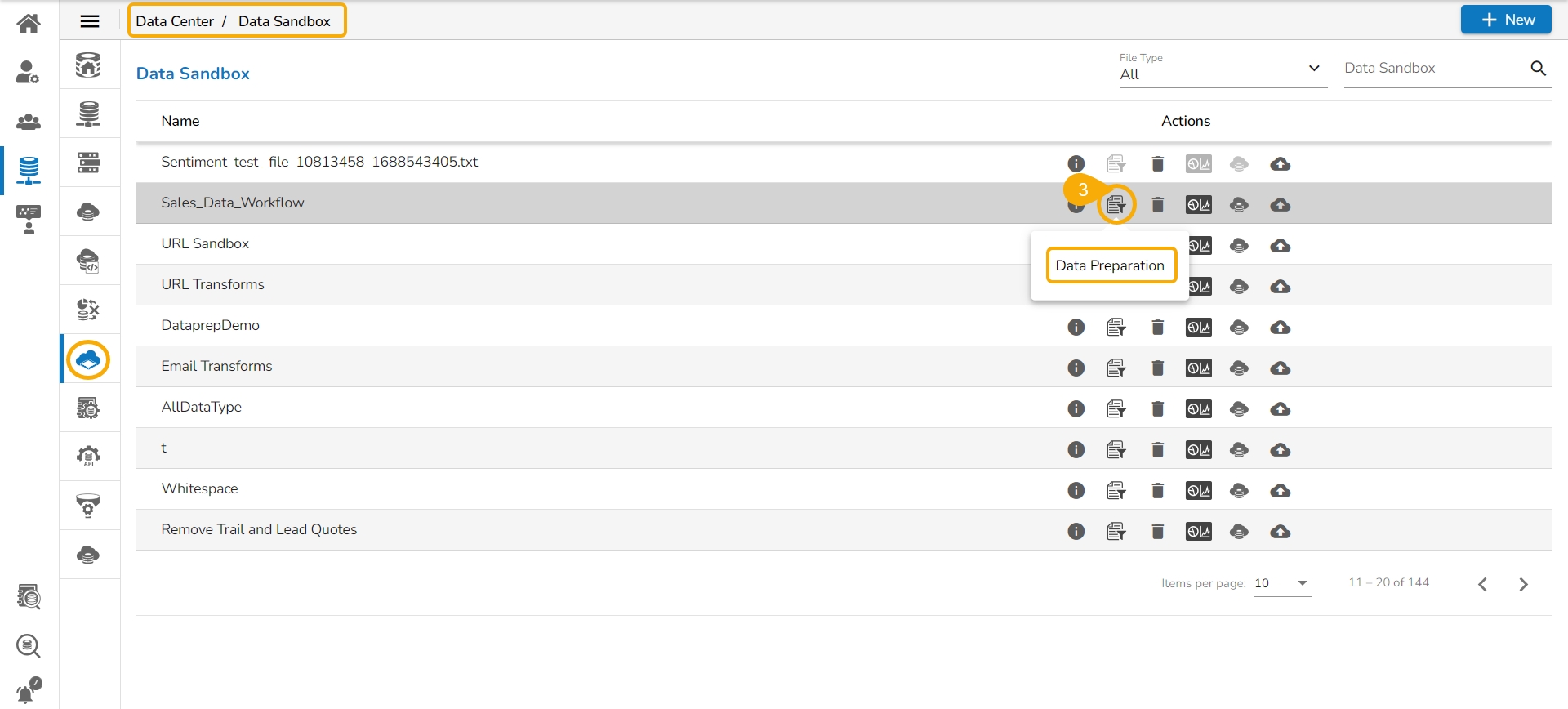The height and width of the screenshot is (709, 1568).
Task: Open the hamburger menu
Action: (x=90, y=21)
